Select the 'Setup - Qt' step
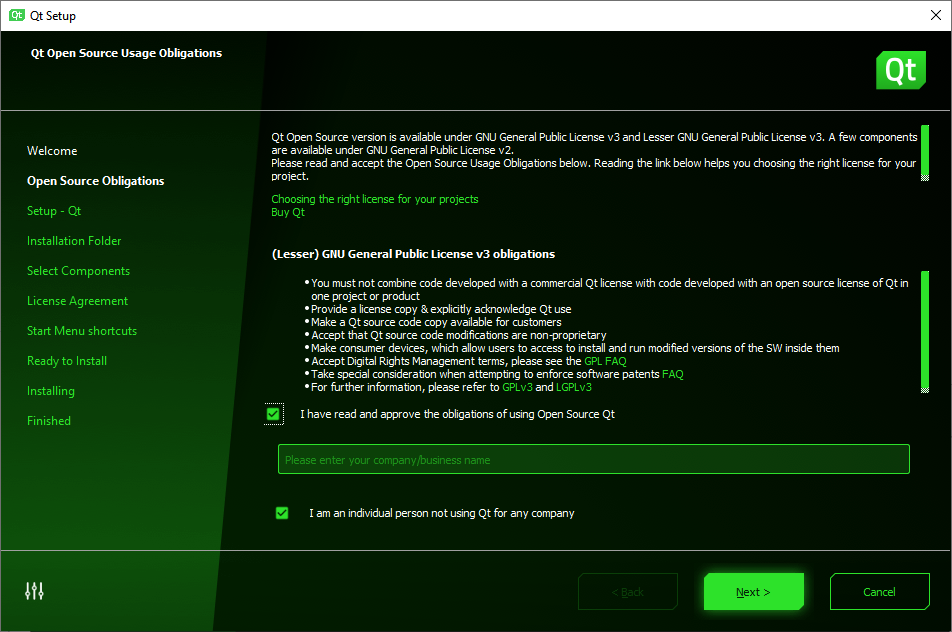This screenshot has height=632, width=952. pos(54,211)
